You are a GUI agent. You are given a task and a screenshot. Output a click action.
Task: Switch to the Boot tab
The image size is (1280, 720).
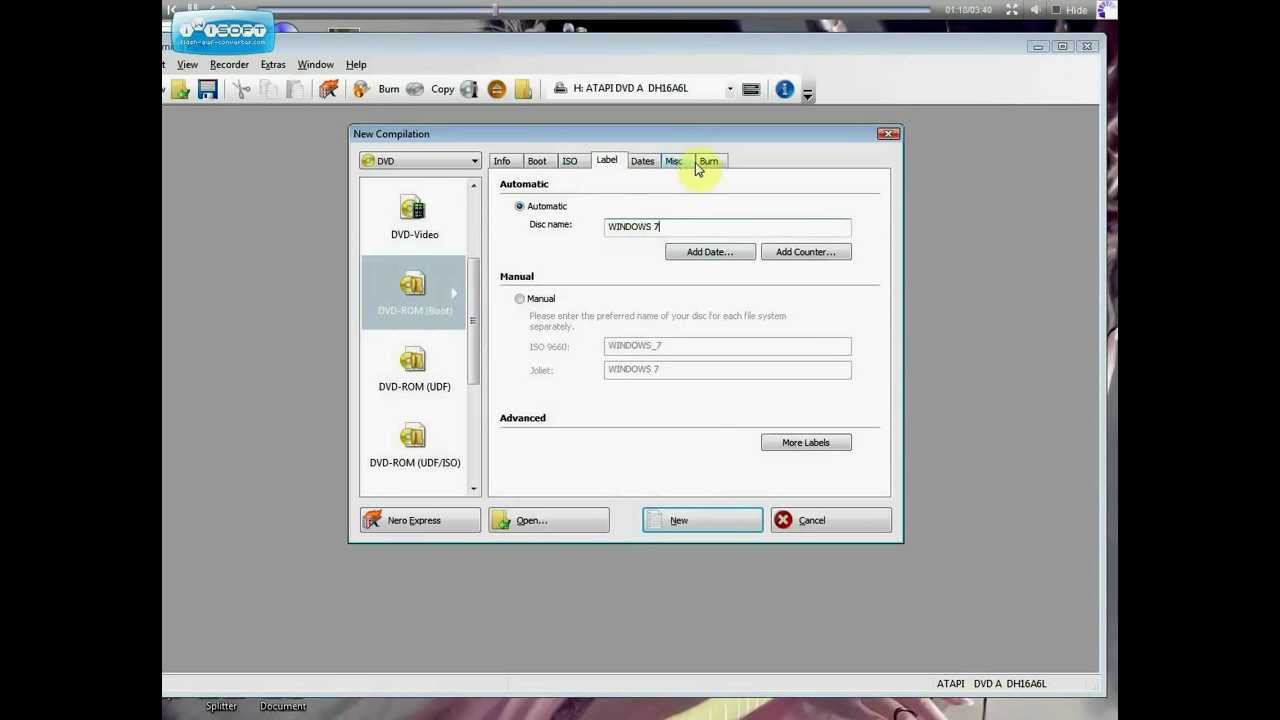click(x=537, y=161)
